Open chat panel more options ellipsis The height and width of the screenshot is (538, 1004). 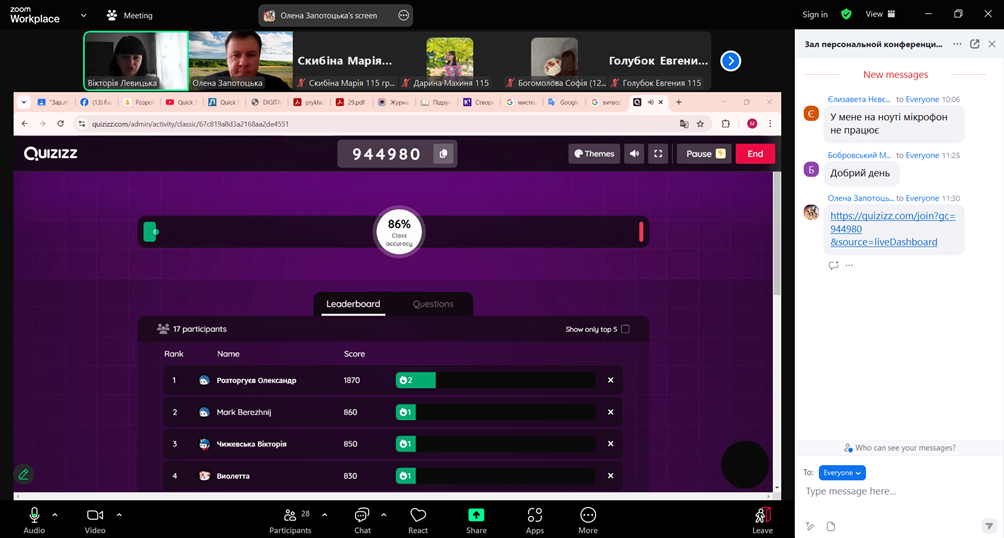click(957, 44)
